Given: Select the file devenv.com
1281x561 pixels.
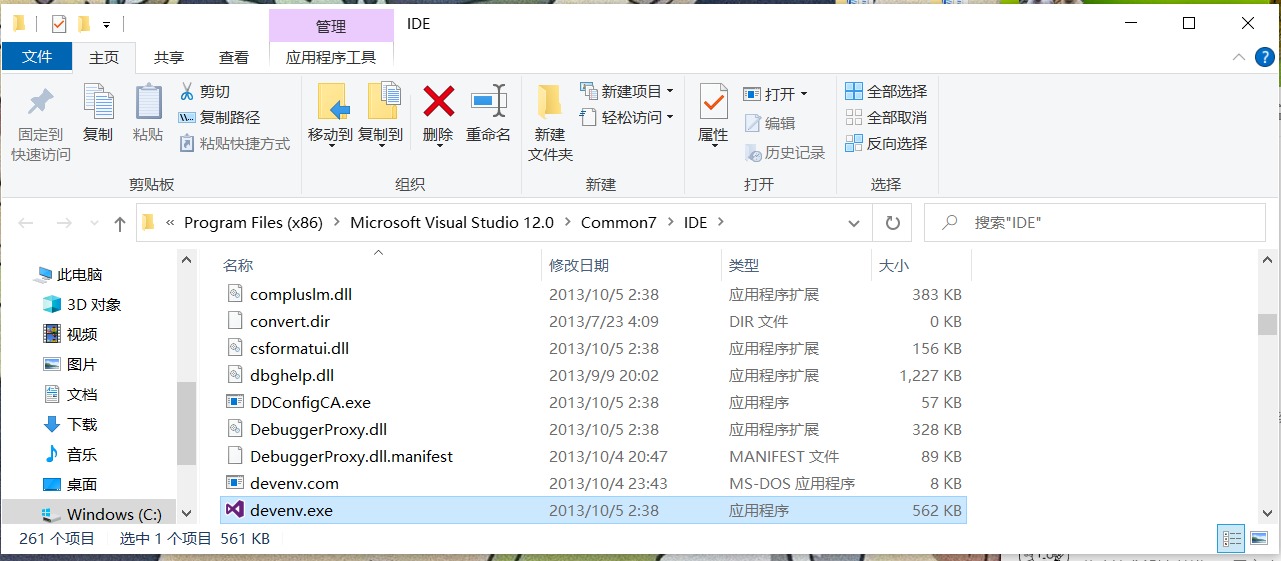Looking at the screenshot, I should pyautogui.click(x=593, y=483).
